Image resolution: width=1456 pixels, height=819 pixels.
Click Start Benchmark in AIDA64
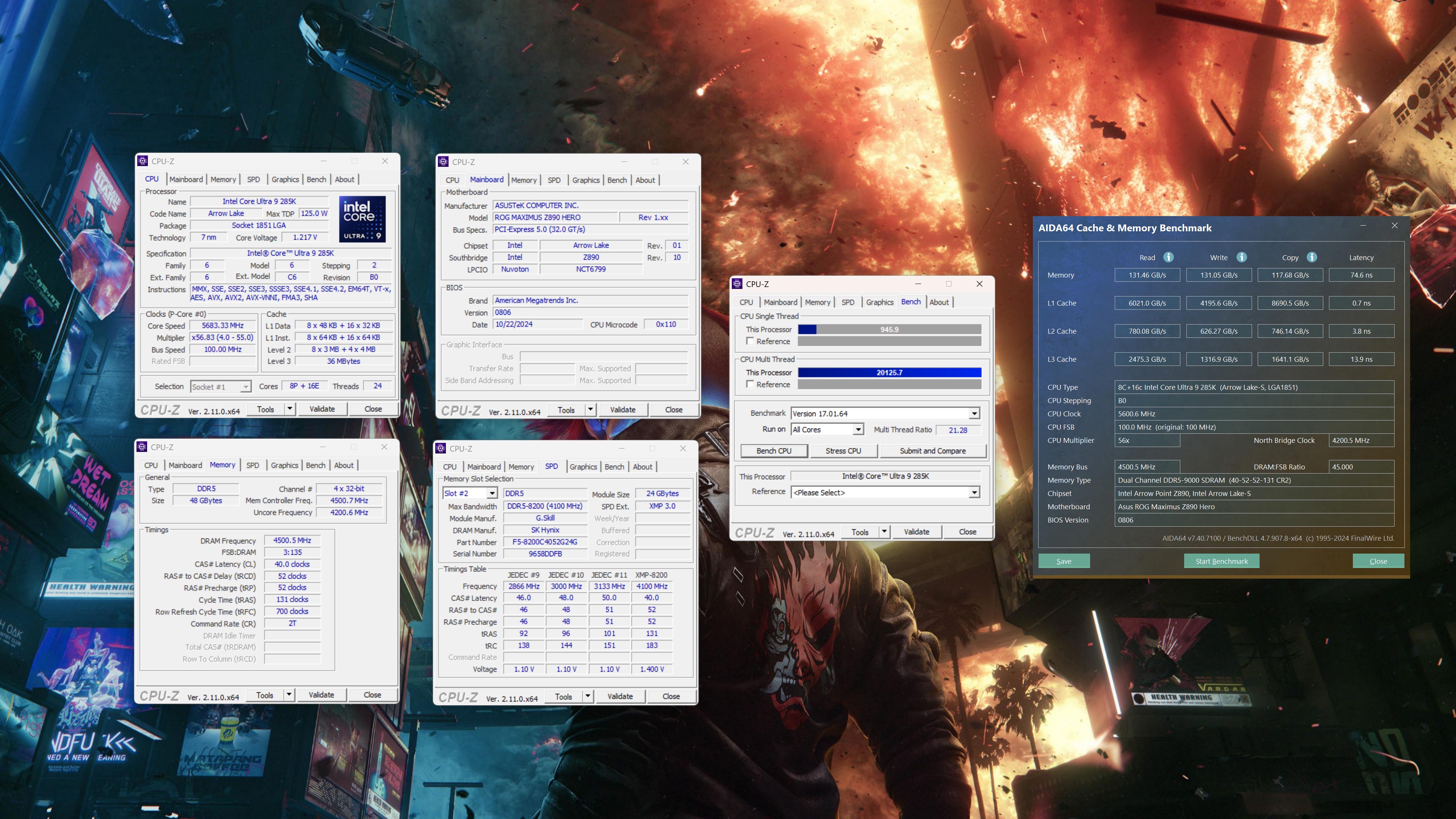(x=1221, y=561)
